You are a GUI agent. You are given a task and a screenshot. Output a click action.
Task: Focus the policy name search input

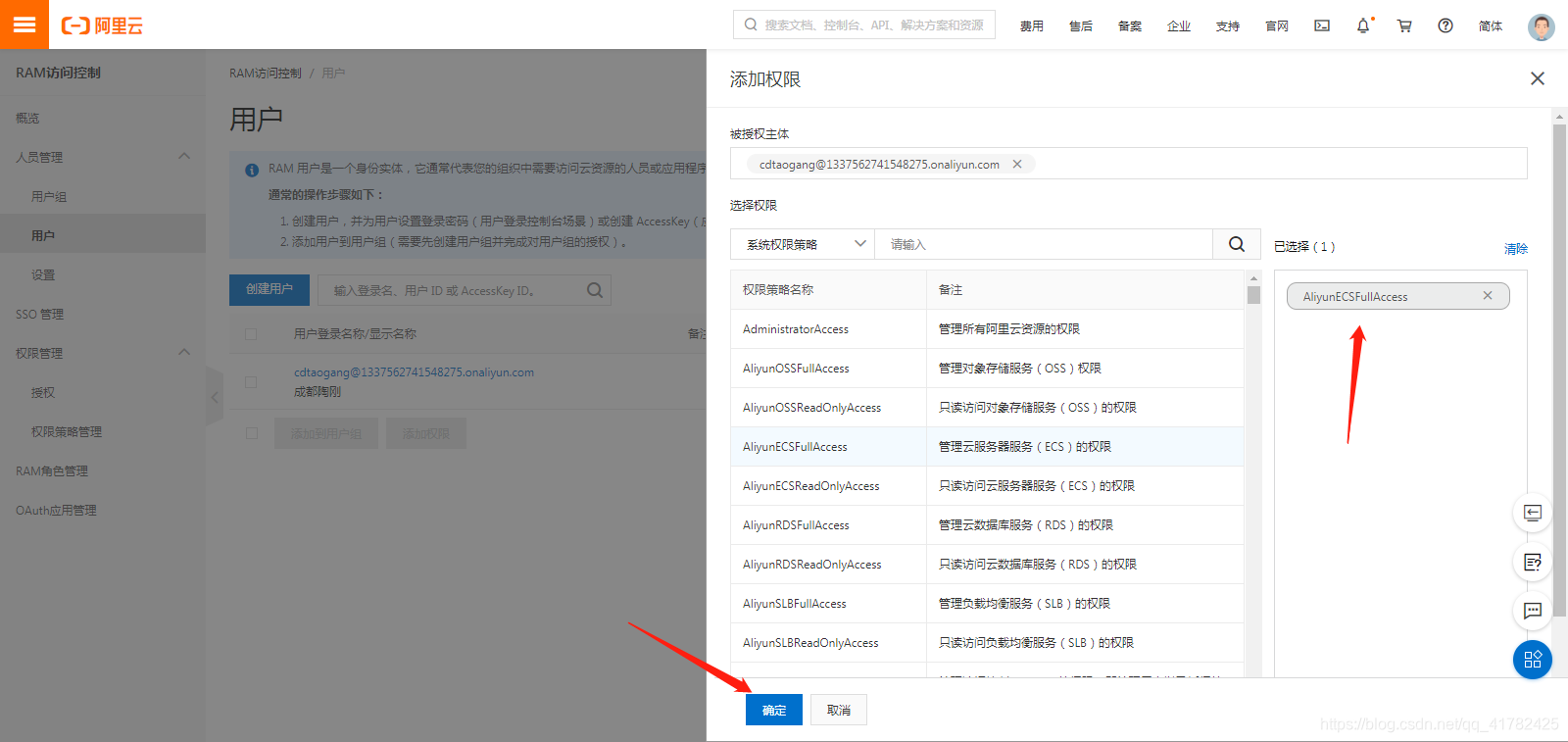[1044, 244]
